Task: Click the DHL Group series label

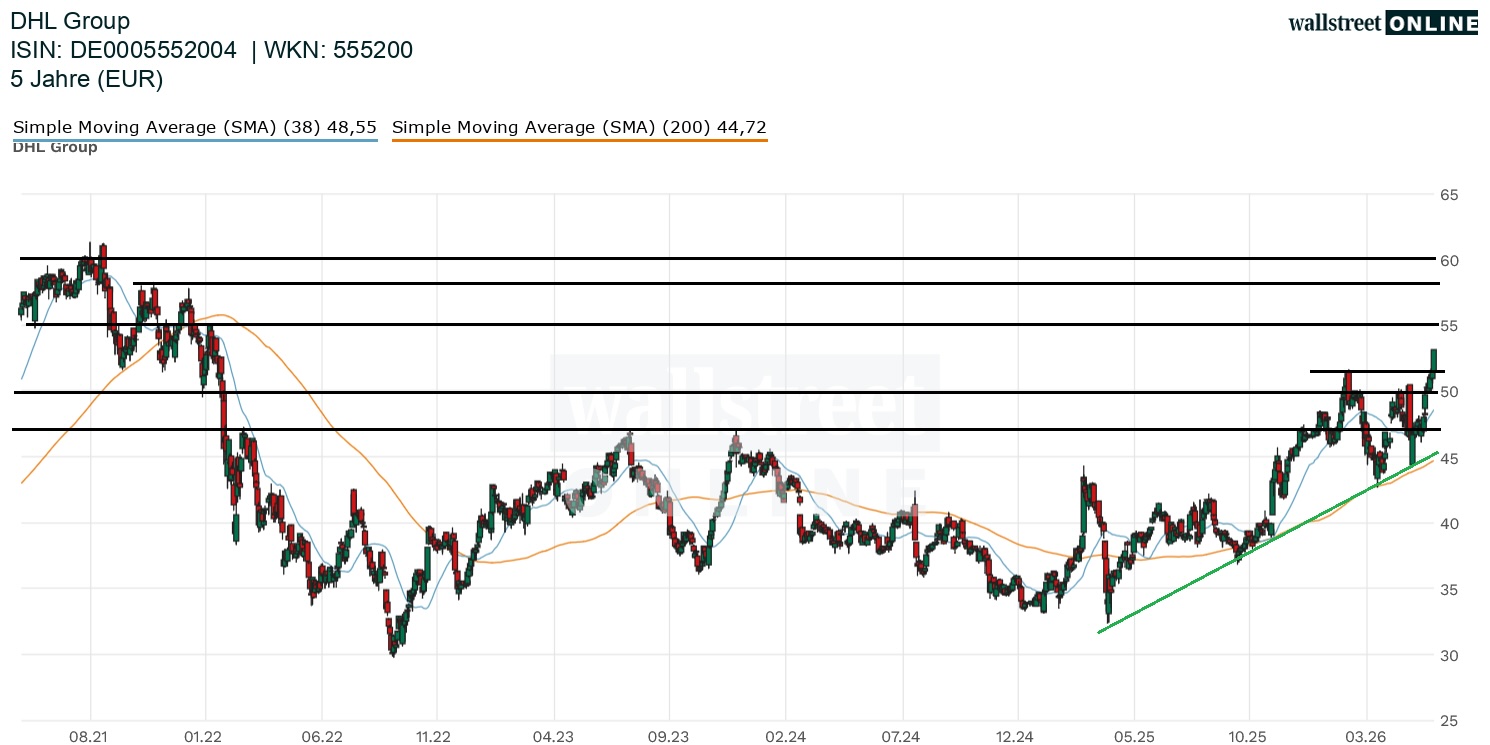Action: (55, 148)
